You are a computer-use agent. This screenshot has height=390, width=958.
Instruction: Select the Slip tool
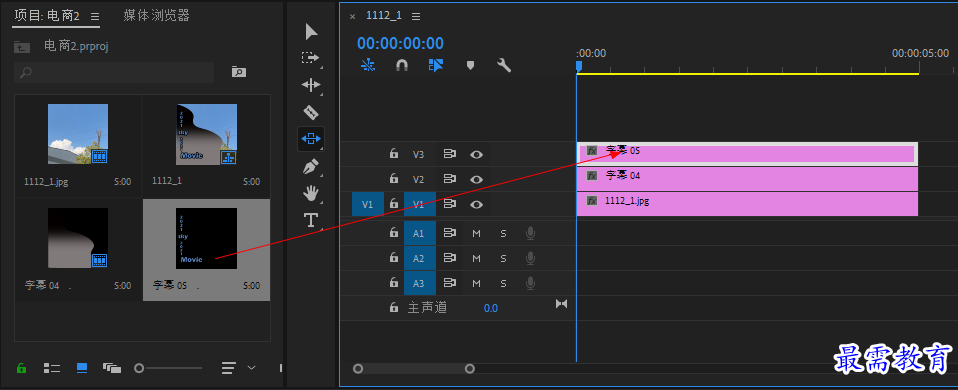[311, 139]
